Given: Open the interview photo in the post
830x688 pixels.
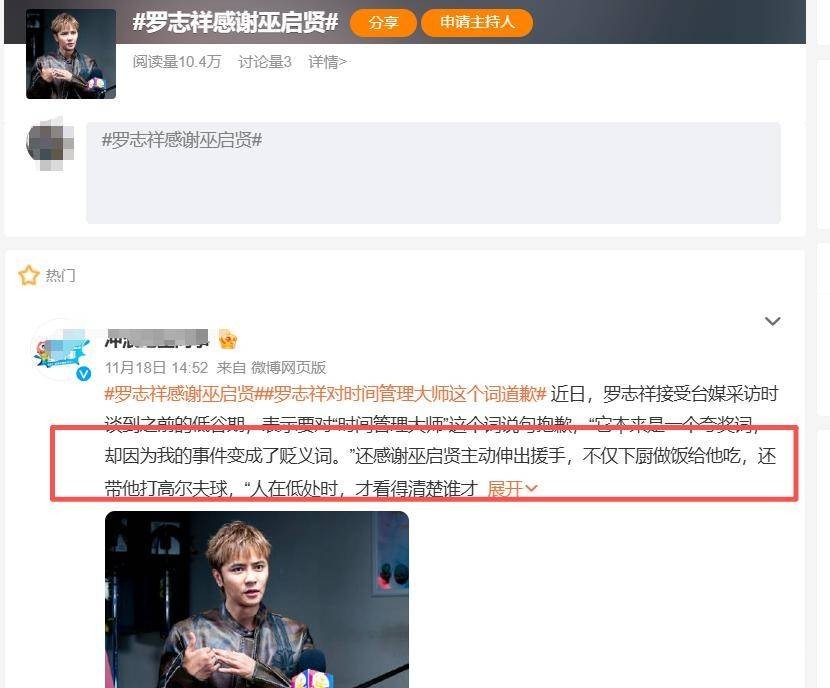Looking at the screenshot, I should pos(257,600).
